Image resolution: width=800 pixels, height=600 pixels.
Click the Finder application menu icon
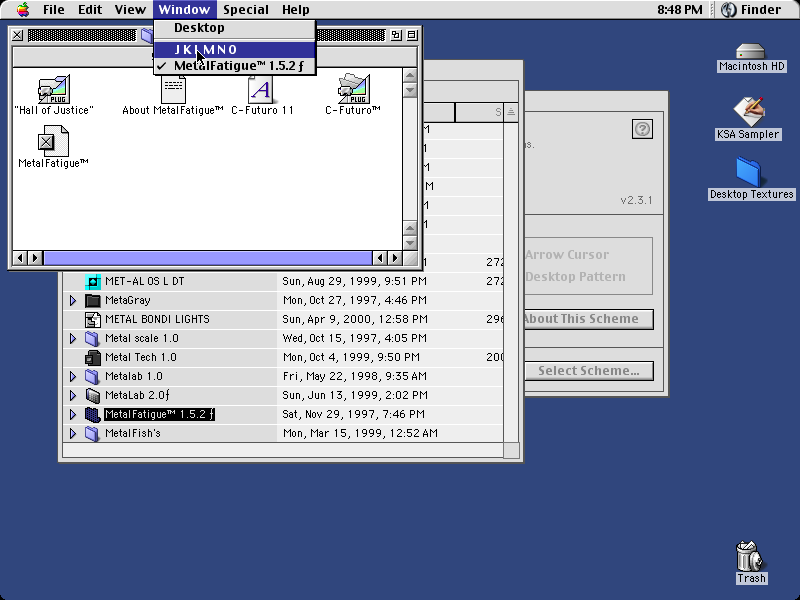pyautogui.click(x=729, y=9)
